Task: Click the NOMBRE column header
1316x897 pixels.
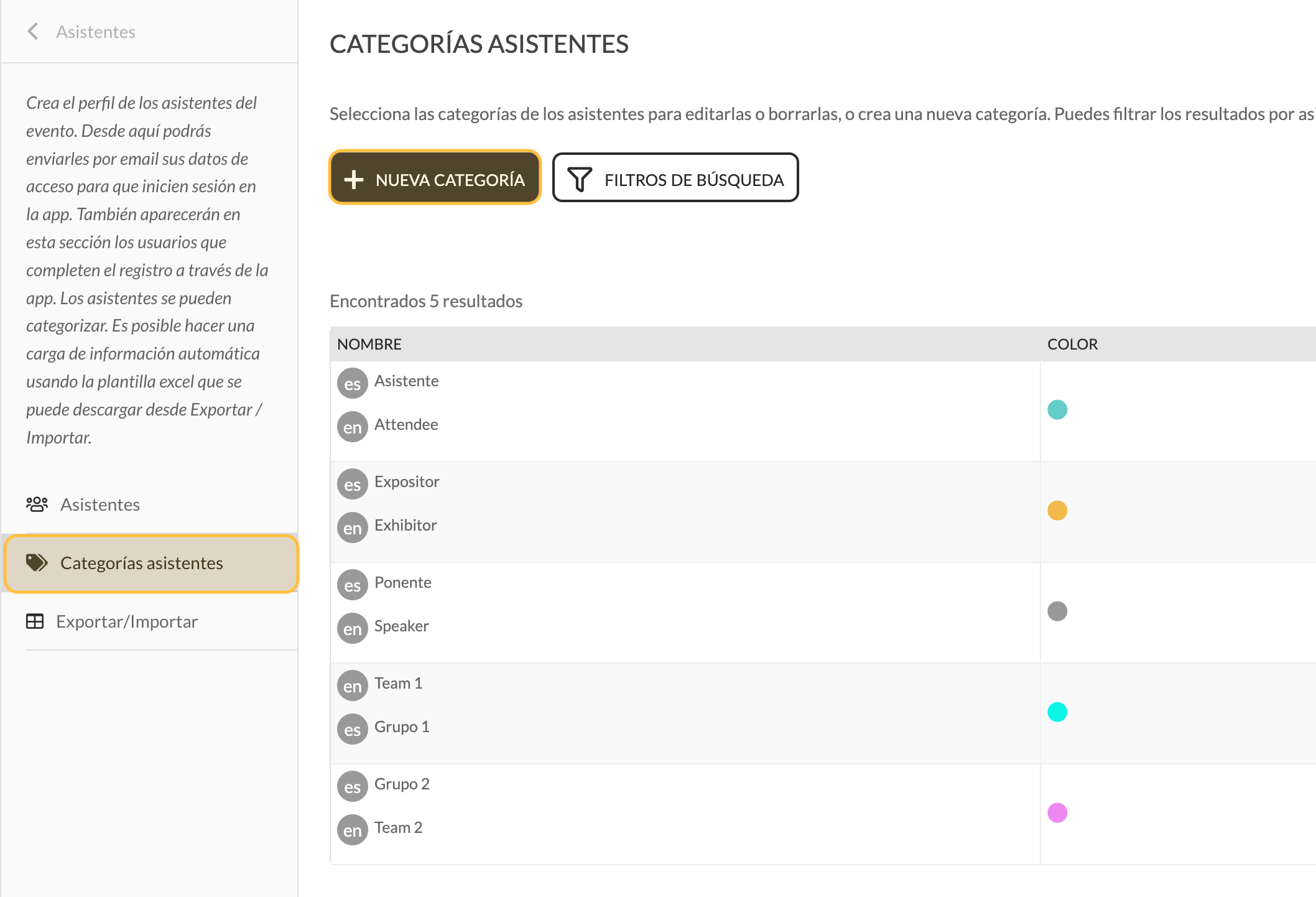Action: pyautogui.click(x=369, y=344)
